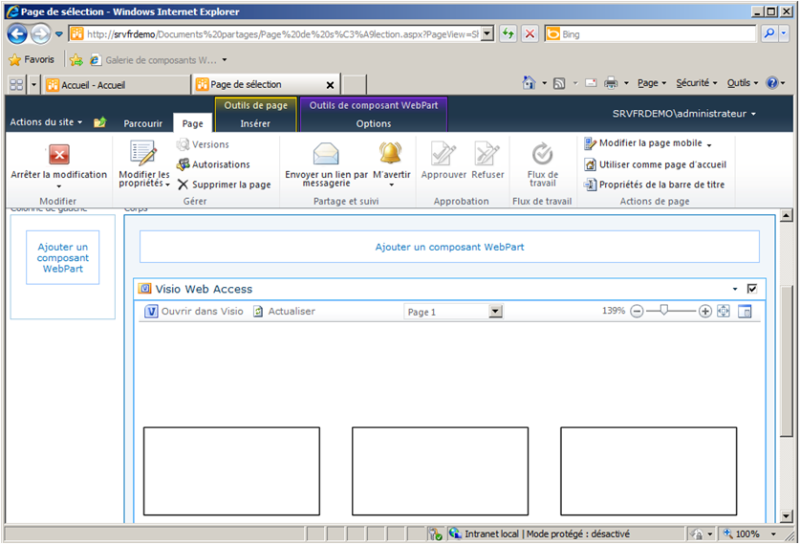
Task: Open Modifier les propriétés
Action: coord(144,164)
